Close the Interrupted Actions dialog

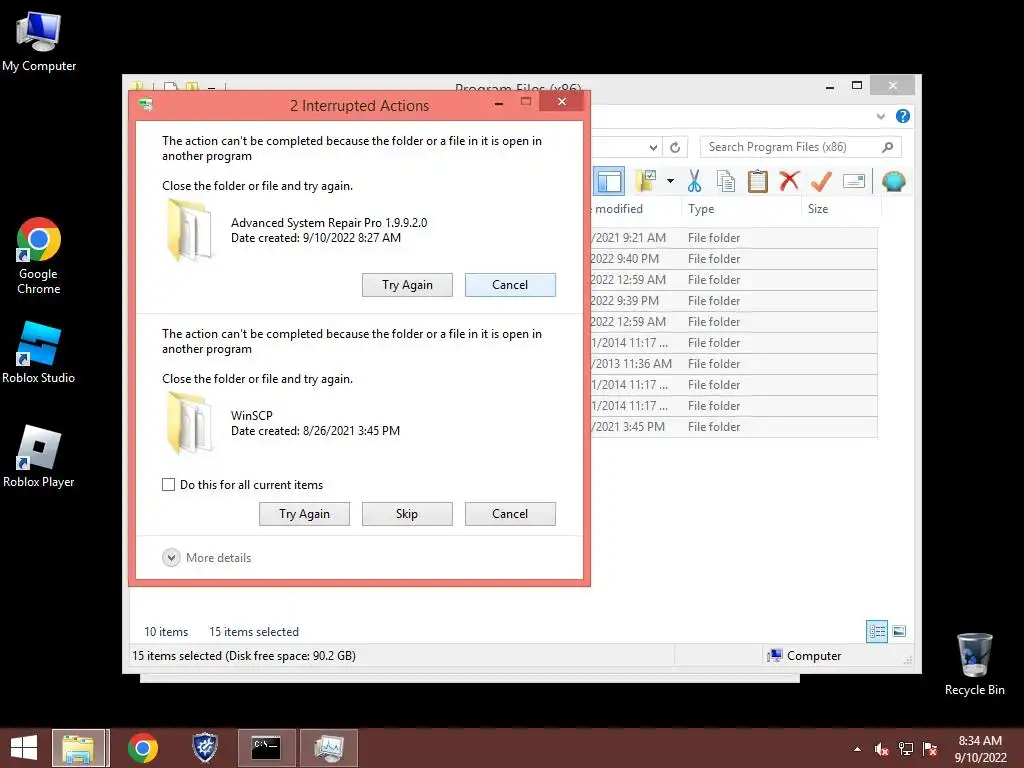click(x=562, y=102)
